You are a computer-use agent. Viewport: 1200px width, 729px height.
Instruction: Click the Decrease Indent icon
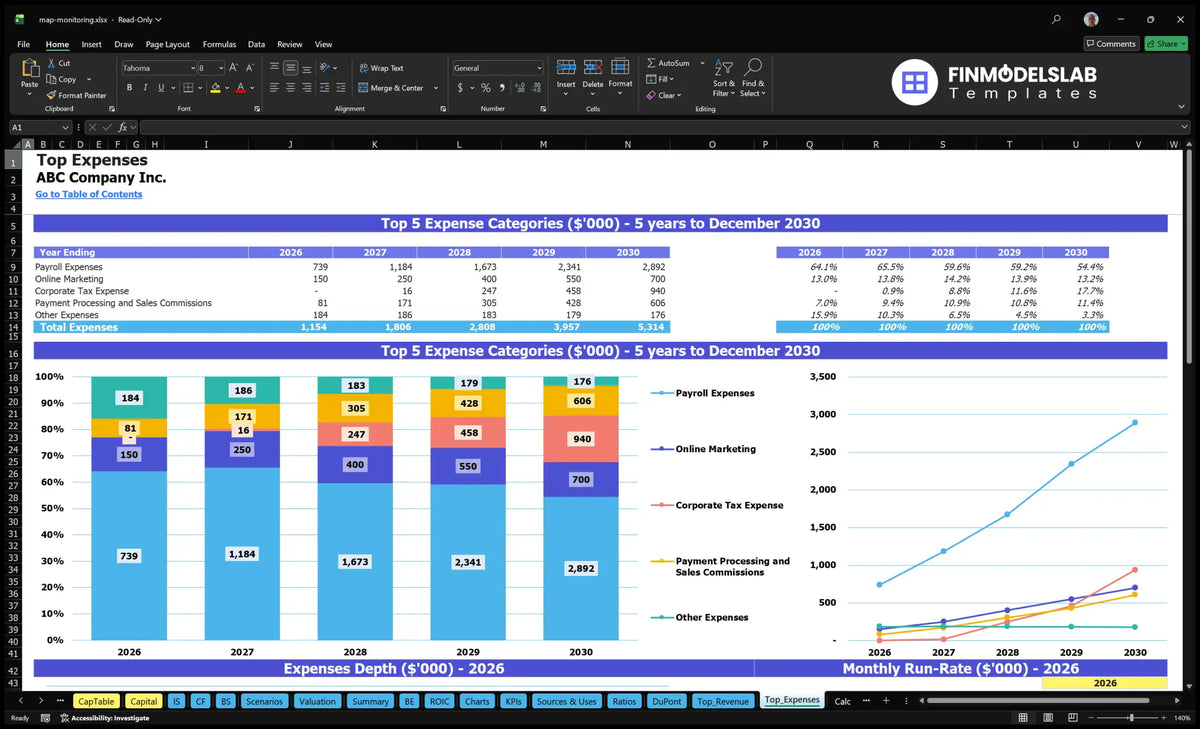click(x=326, y=88)
